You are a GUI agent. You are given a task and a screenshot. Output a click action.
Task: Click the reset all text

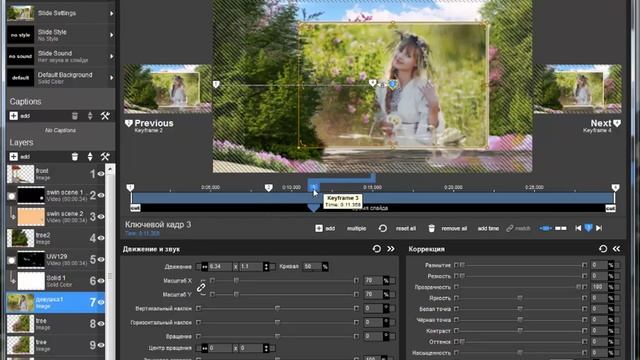click(406, 228)
